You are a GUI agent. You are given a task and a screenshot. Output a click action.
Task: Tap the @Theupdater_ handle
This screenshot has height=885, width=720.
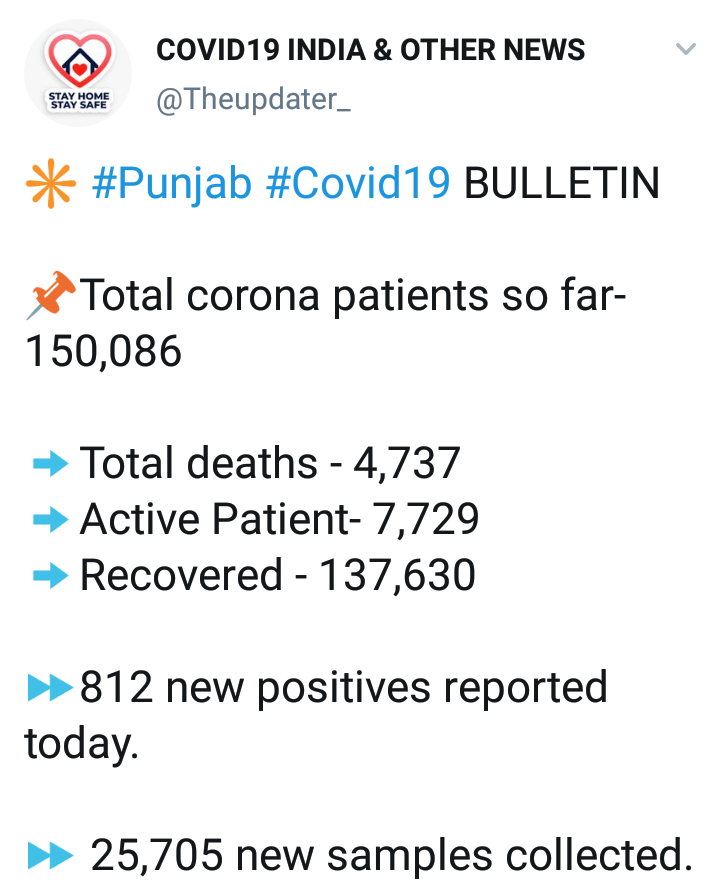[x=254, y=101]
